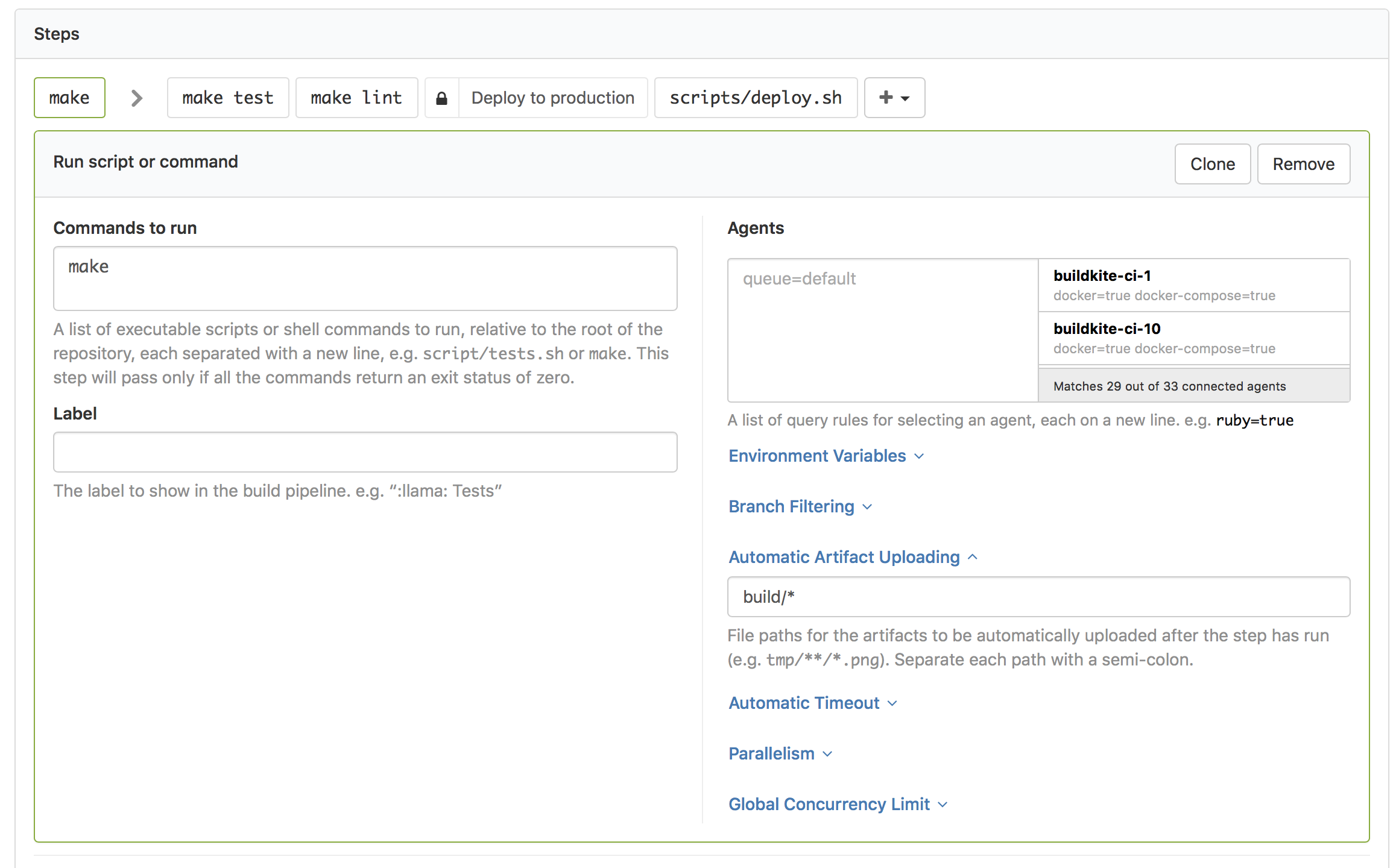Screen dimensions: 1399x868
Task: Click the arrow after the make step
Action: click(136, 98)
